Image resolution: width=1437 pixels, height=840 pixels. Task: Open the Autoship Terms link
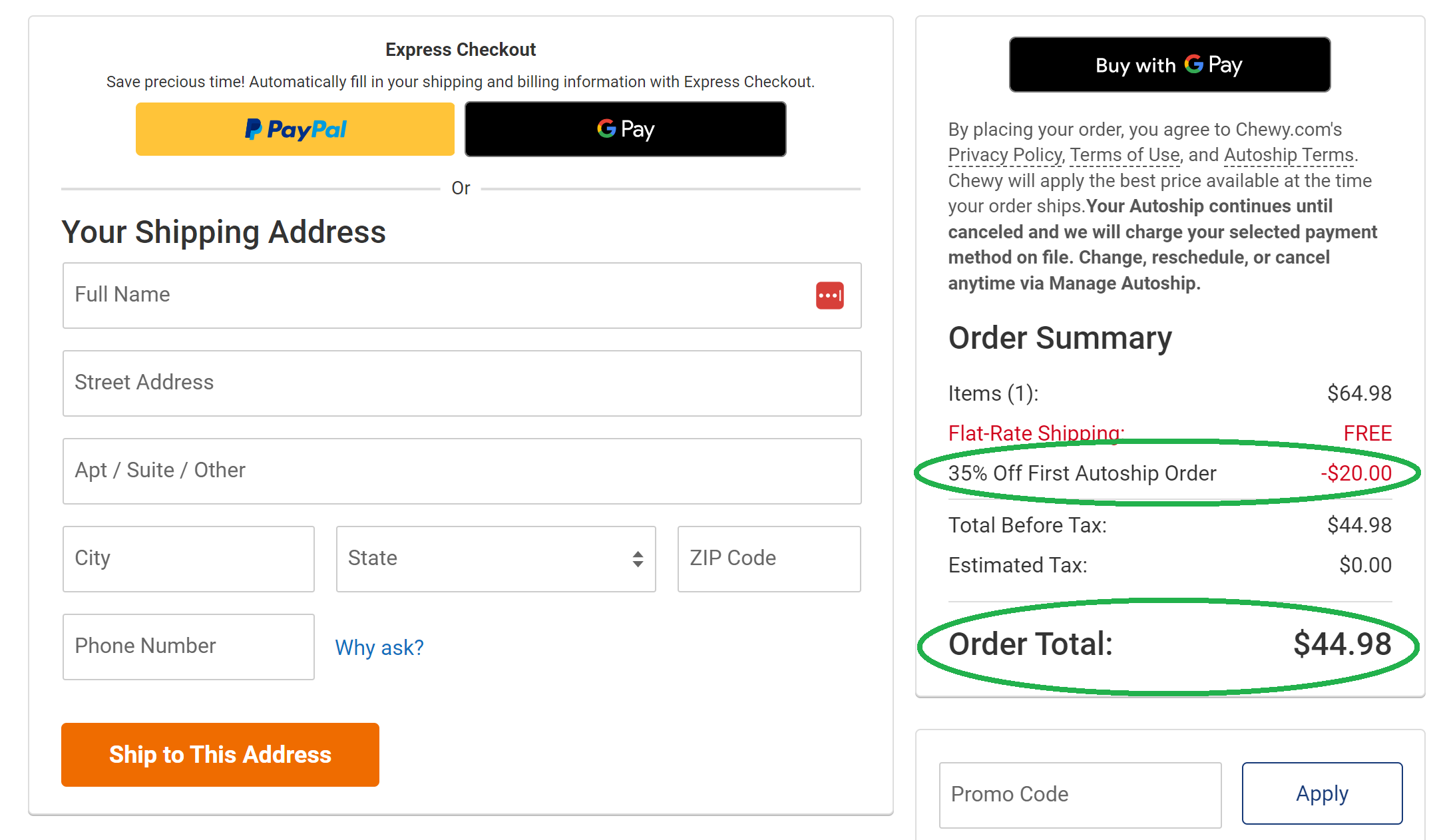click(1289, 155)
